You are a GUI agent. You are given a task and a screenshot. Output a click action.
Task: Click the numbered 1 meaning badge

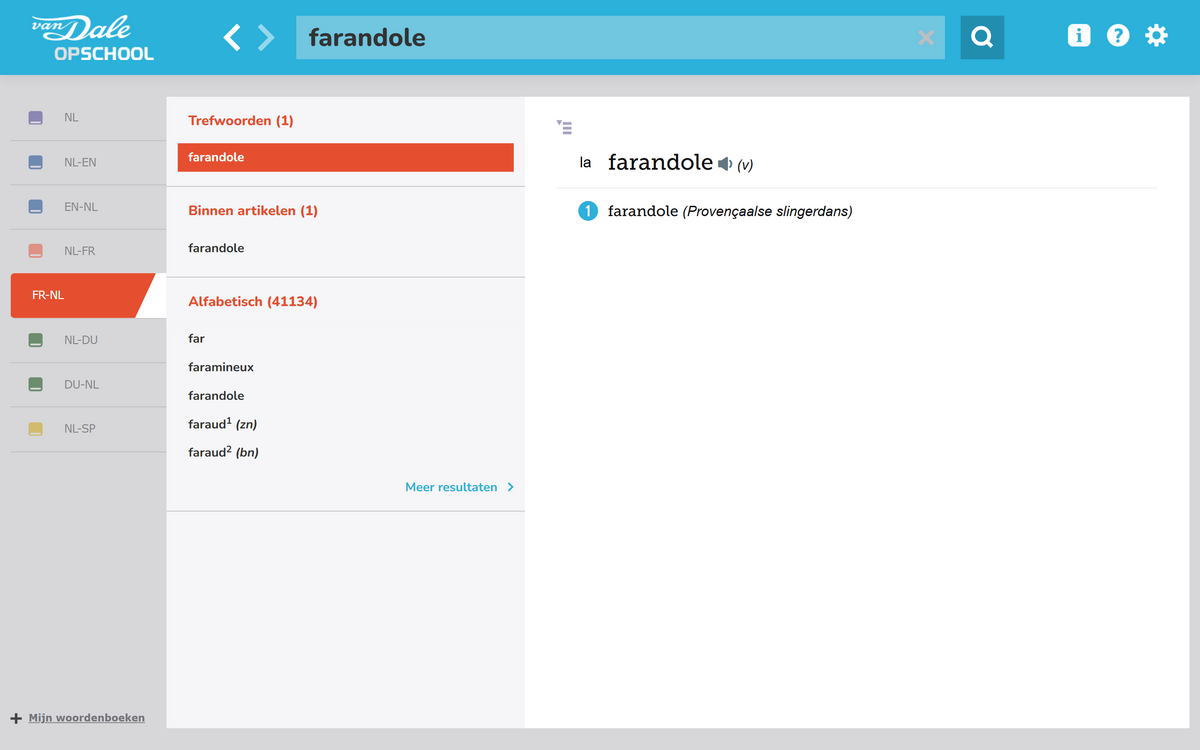[588, 211]
